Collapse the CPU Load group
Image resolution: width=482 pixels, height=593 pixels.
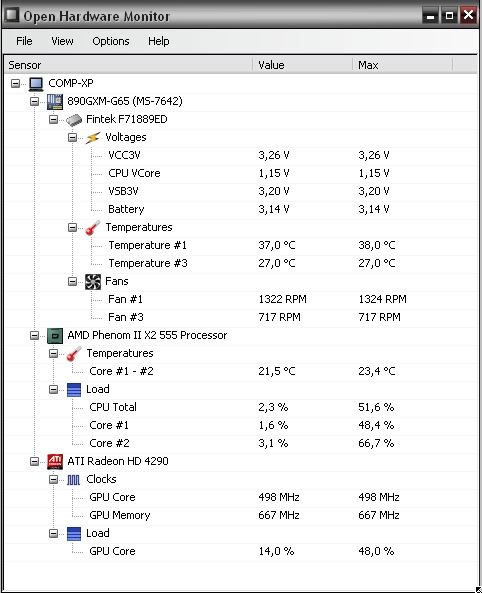[53, 389]
